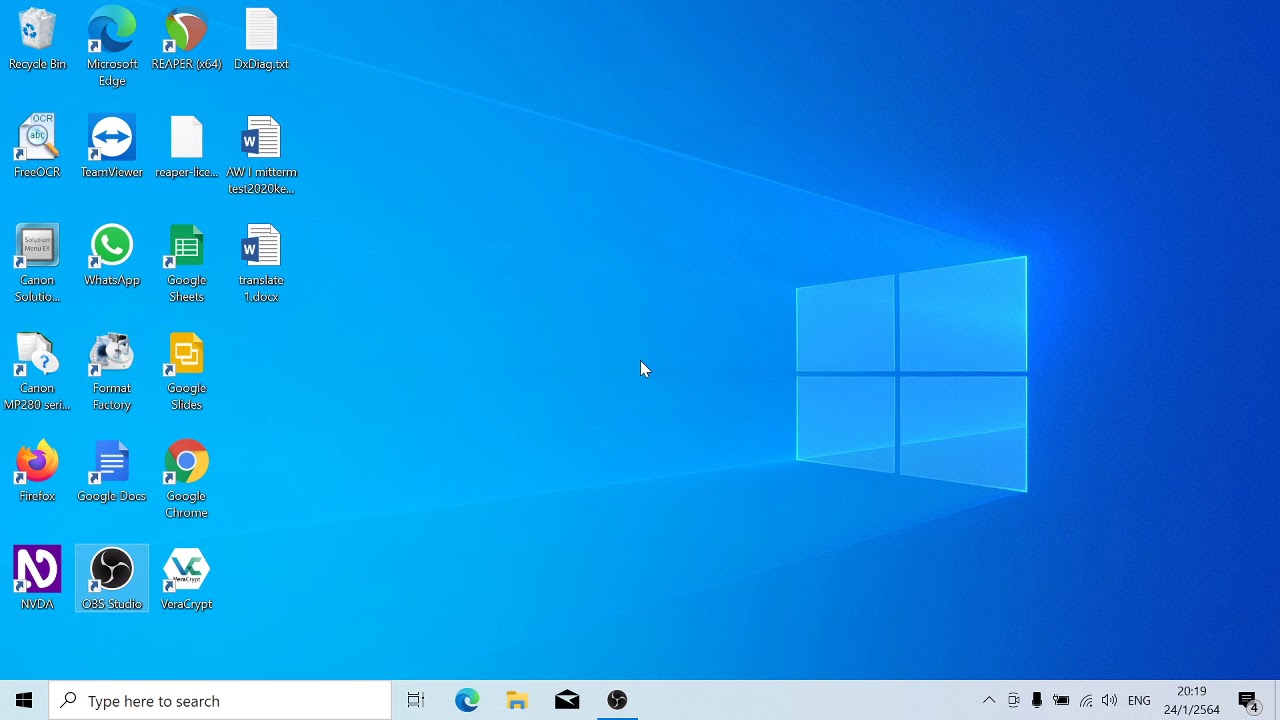Viewport: 1280px width, 720px height.
Task: Select the AW I midterm test Word document
Action: [261, 155]
